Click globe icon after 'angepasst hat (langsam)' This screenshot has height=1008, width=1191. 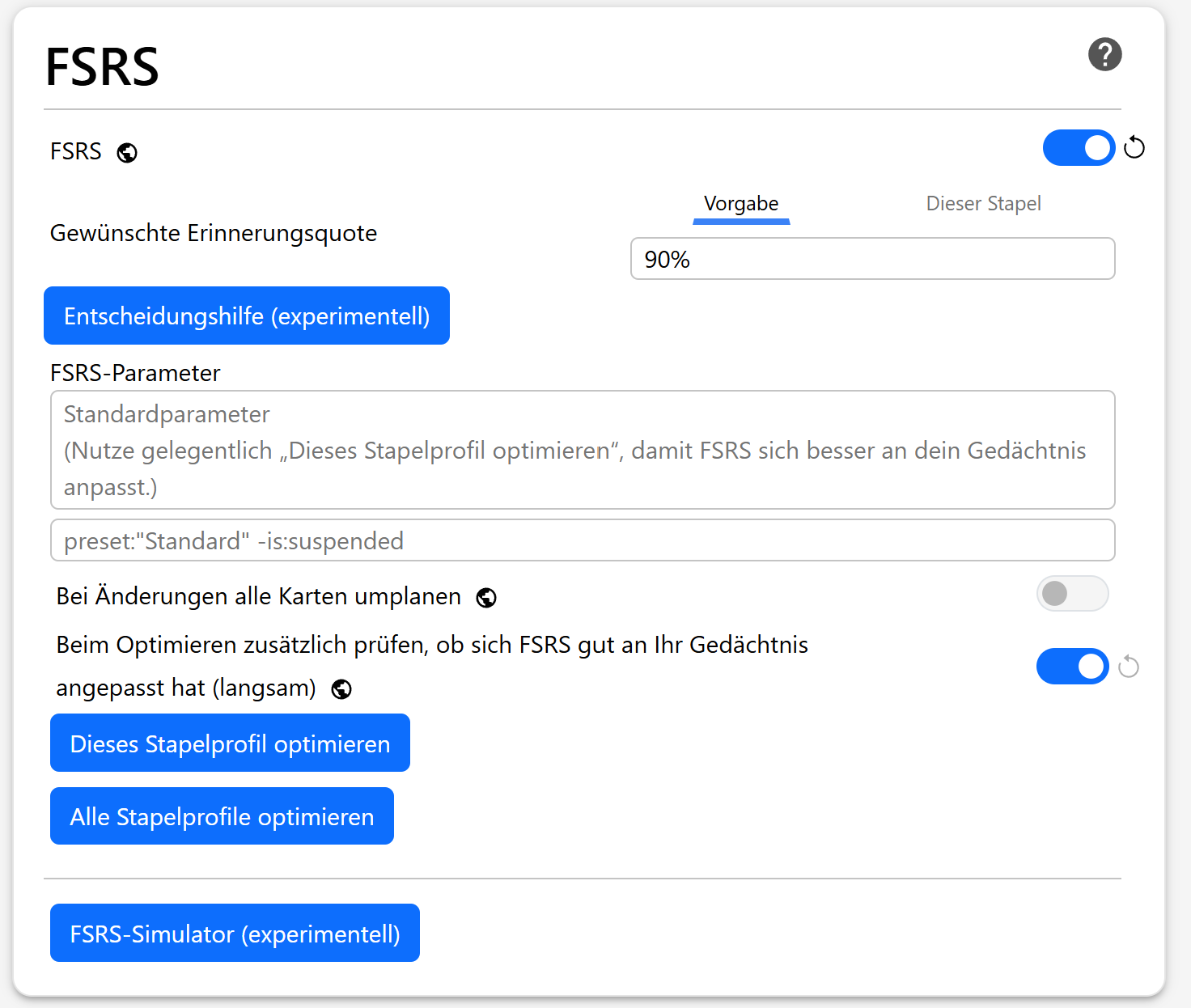341,689
